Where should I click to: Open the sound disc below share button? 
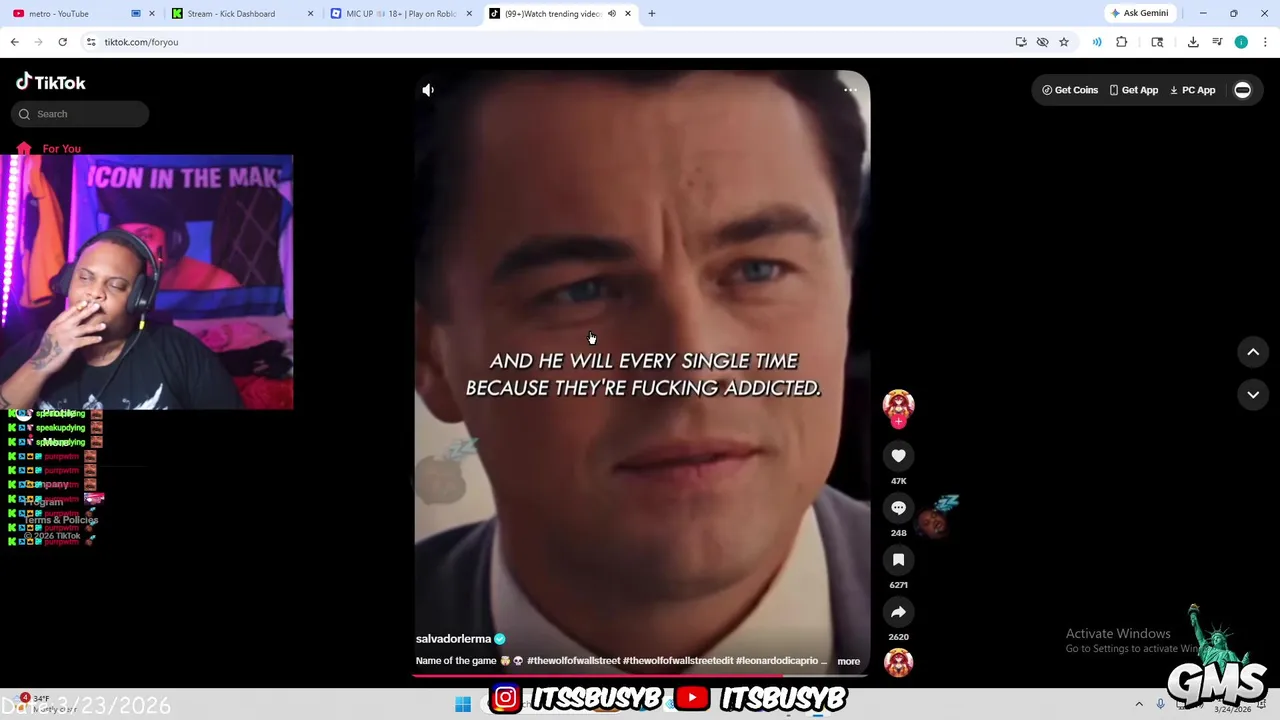click(898, 662)
